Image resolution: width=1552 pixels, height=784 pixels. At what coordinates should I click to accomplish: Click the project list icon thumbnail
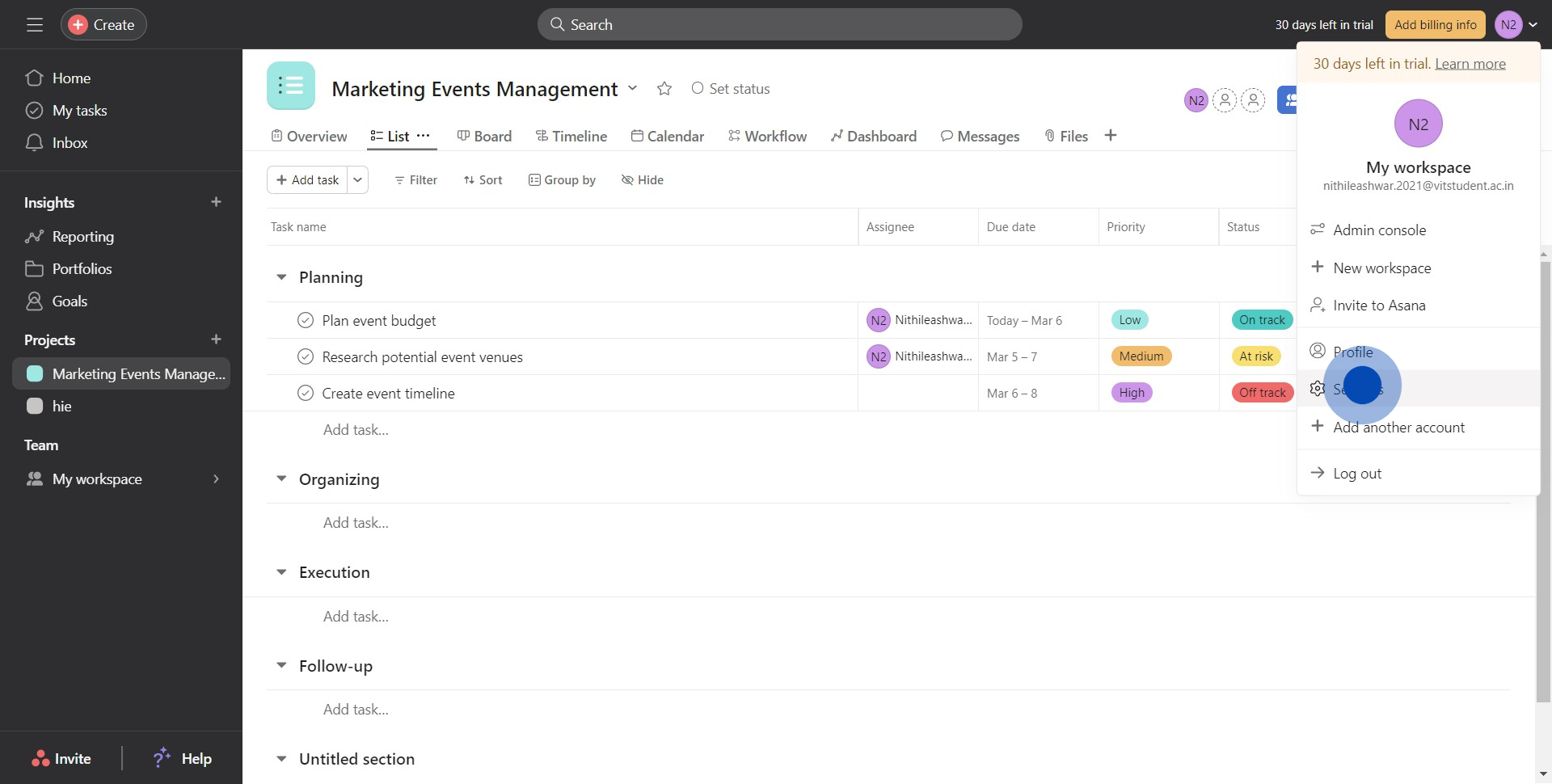(291, 86)
